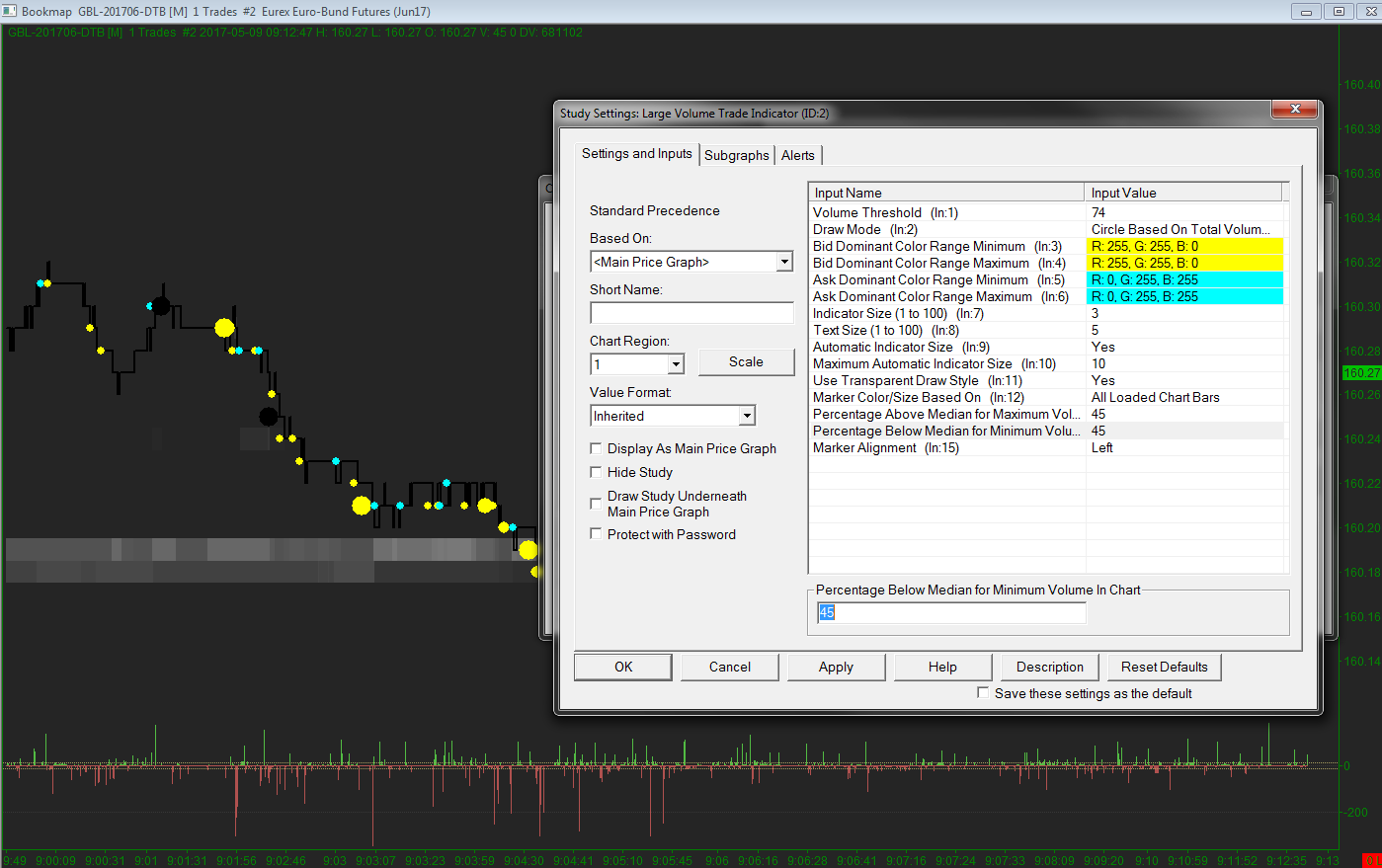The height and width of the screenshot is (868, 1382).
Task: Switch to the Subgraphs tab
Action: point(736,155)
